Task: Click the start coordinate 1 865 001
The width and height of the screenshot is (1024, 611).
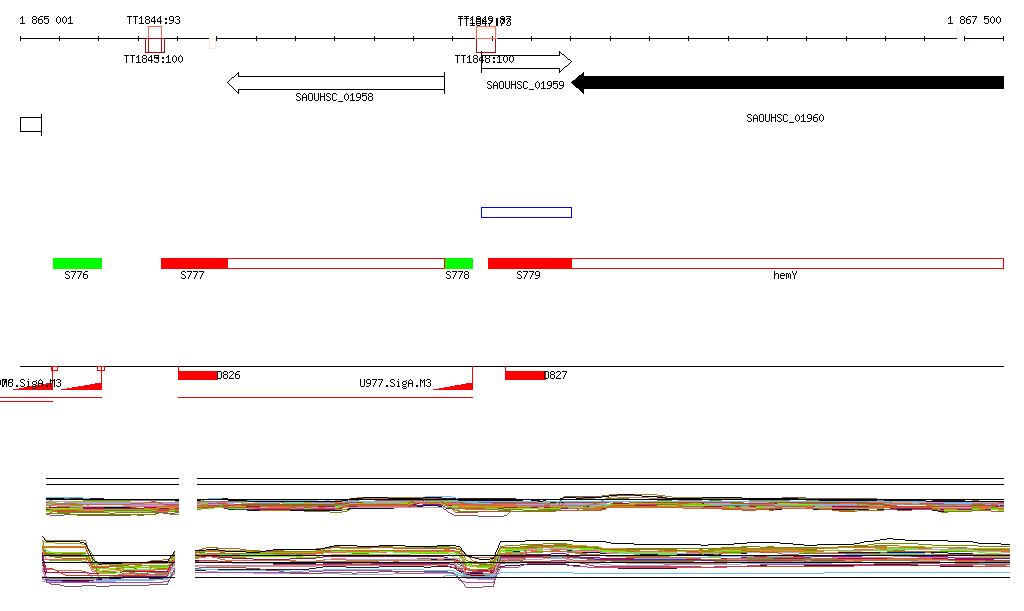Action: (x=46, y=20)
